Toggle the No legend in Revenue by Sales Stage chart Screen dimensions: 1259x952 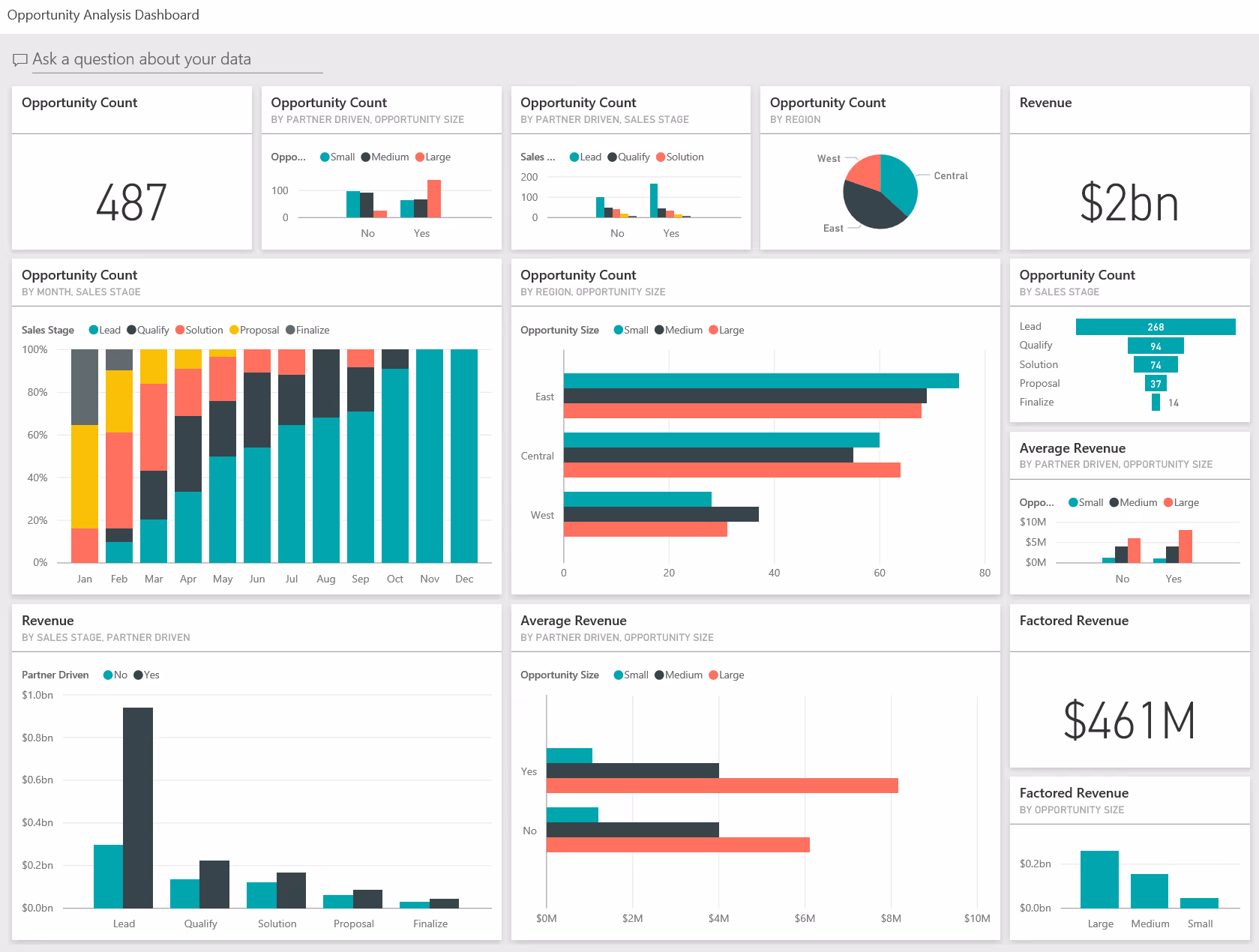point(108,675)
